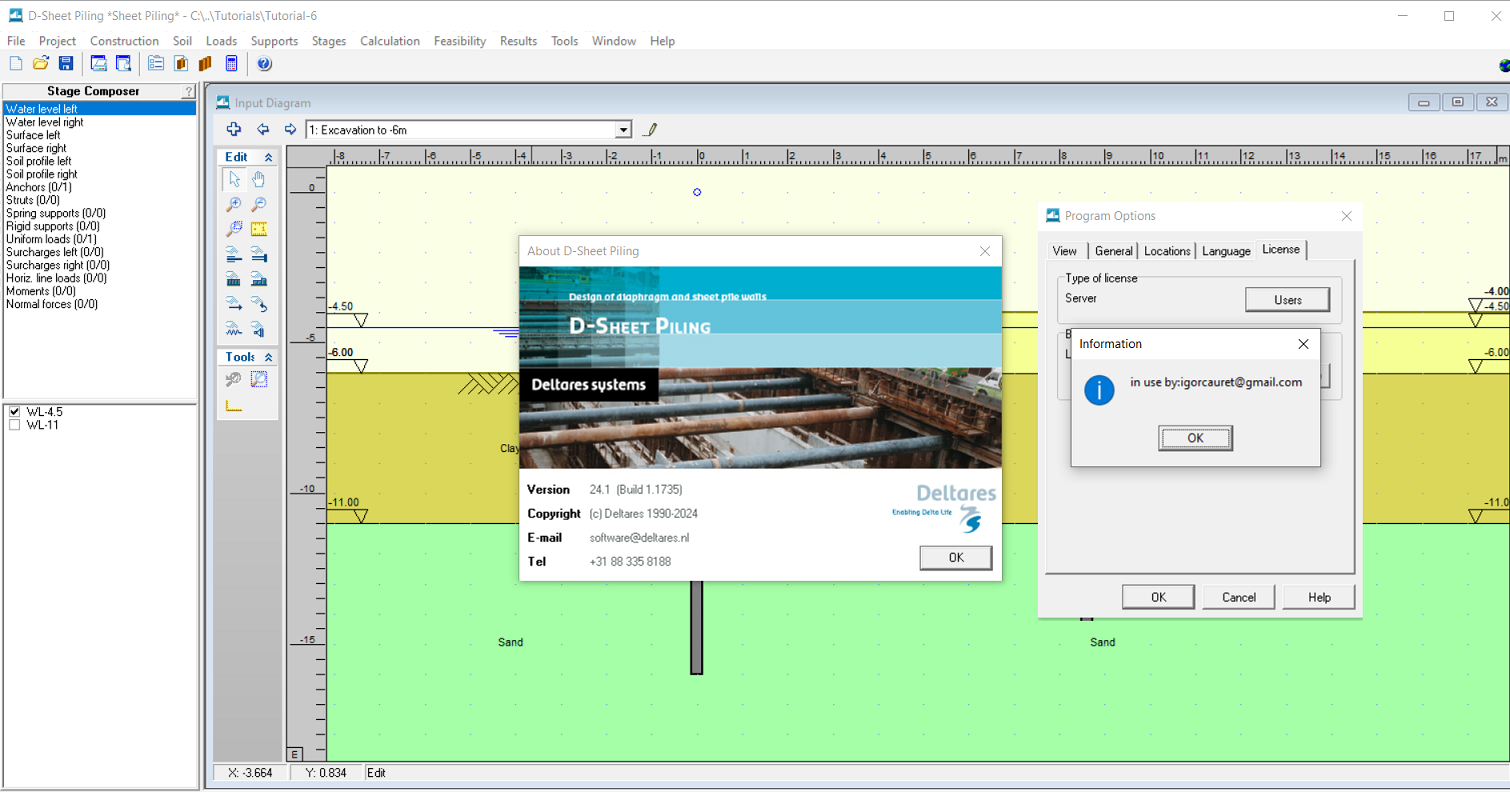Screen dimensions: 1510x792
Task: Switch to the Locations tab in Program Options
Action: (x=1167, y=251)
